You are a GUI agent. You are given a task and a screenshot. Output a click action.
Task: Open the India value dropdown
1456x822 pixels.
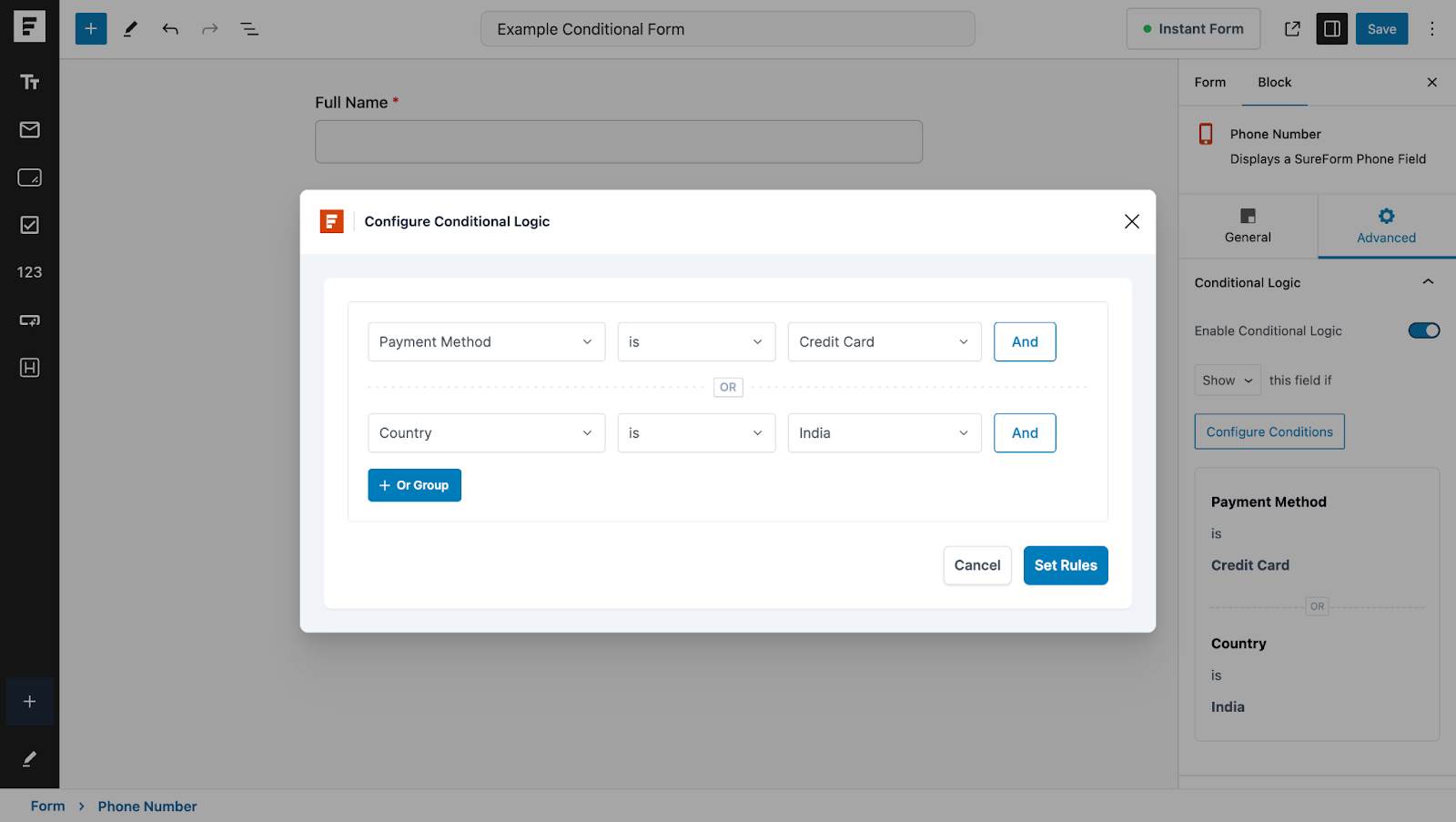click(884, 433)
